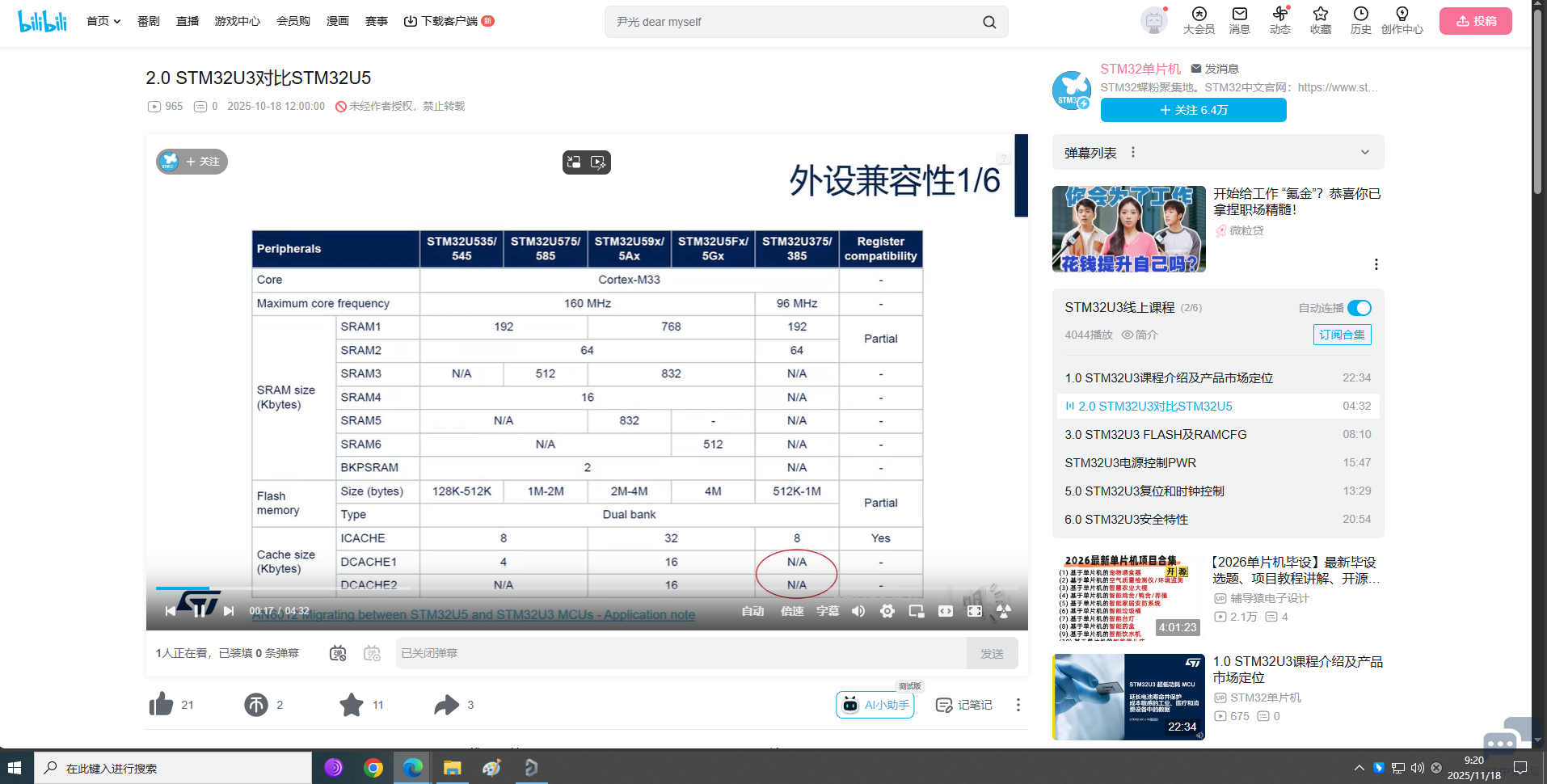
Task: Open player settings gear icon
Action: point(887,611)
